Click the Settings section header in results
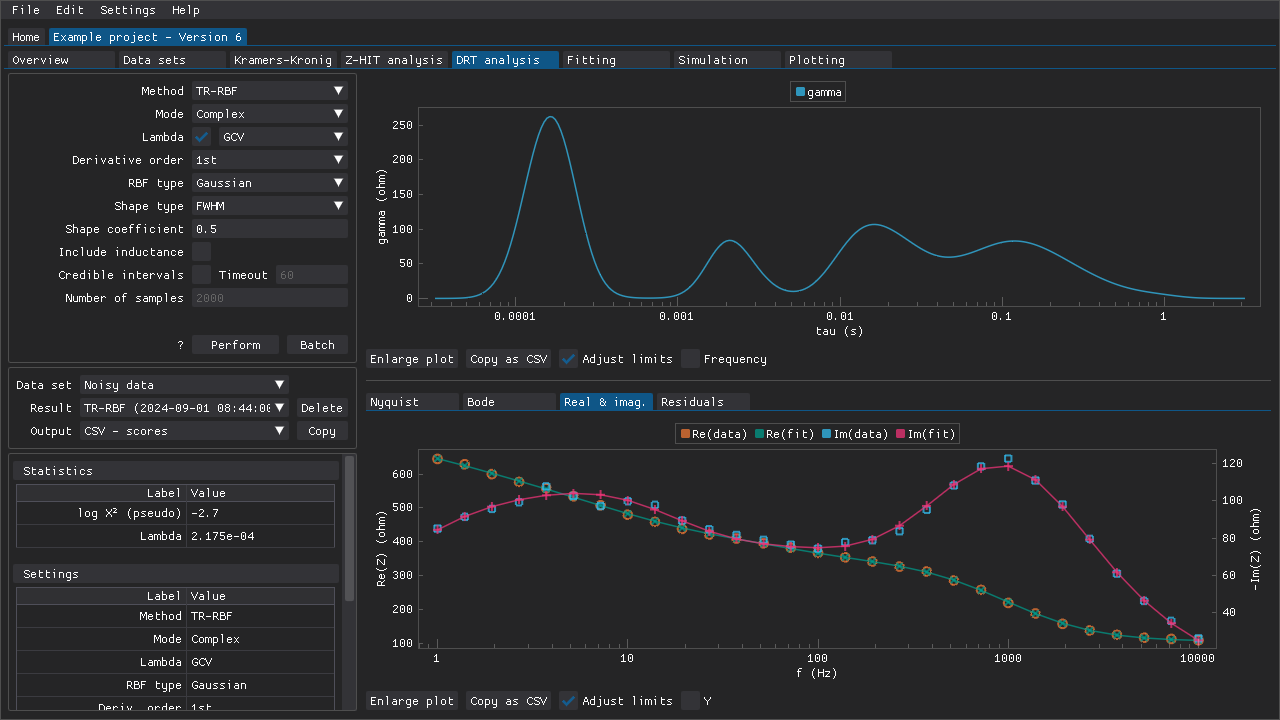Viewport: 1280px width, 720px height. pyautogui.click(x=176, y=575)
